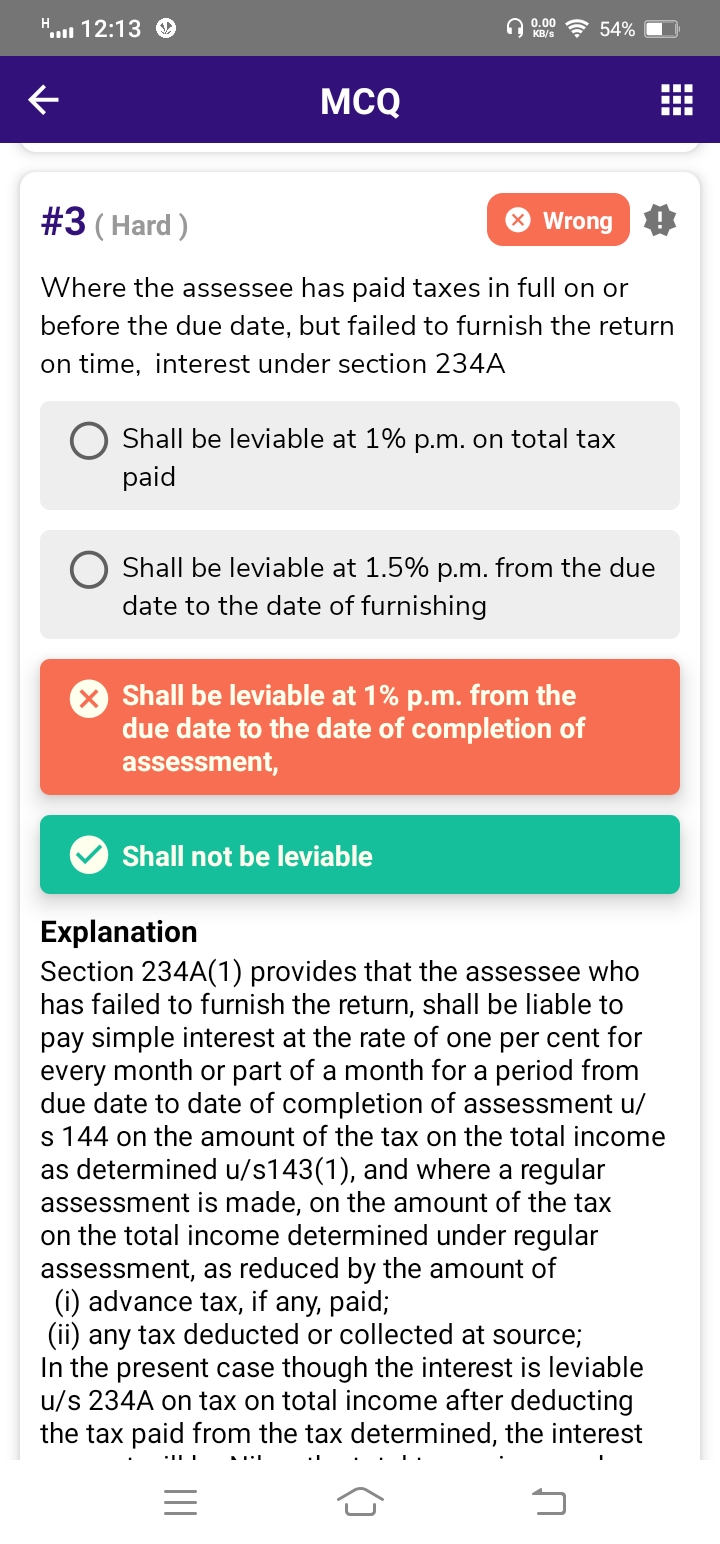
Task: Tap the MCQ header title
Action: (x=360, y=101)
